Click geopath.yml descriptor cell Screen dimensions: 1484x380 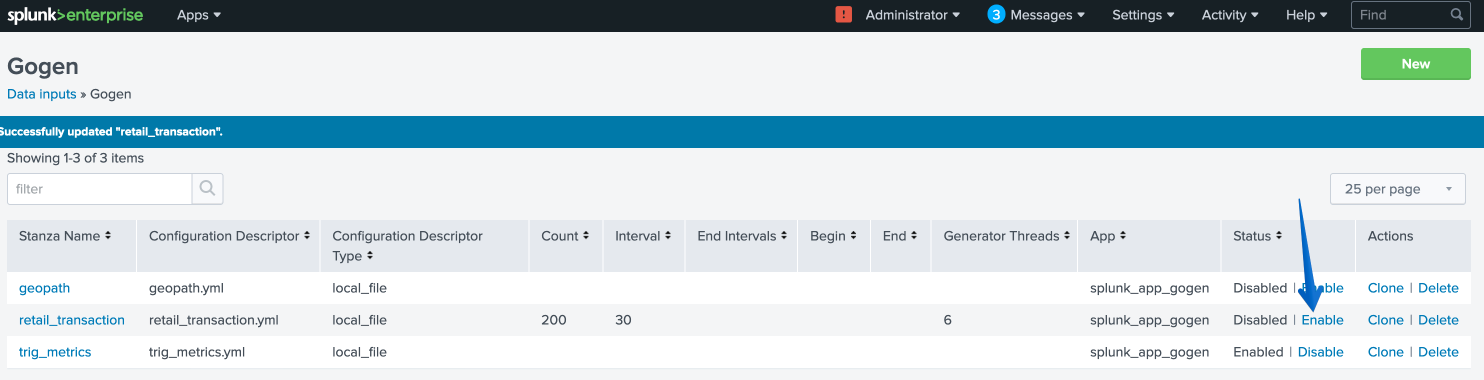tap(186, 288)
